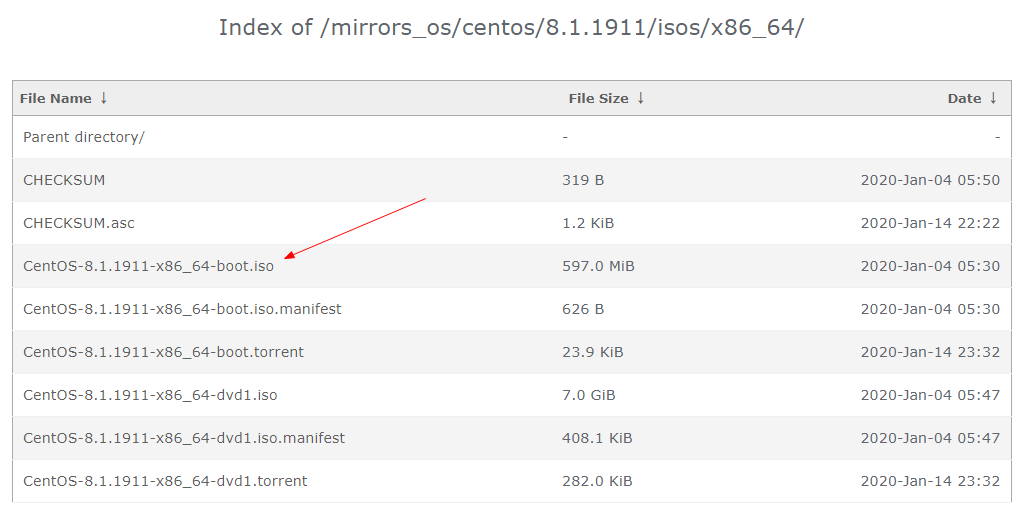Download the x86_64-dvd1.torrent file
Image resolution: width=1020 pixels, height=507 pixels.
pos(165,481)
